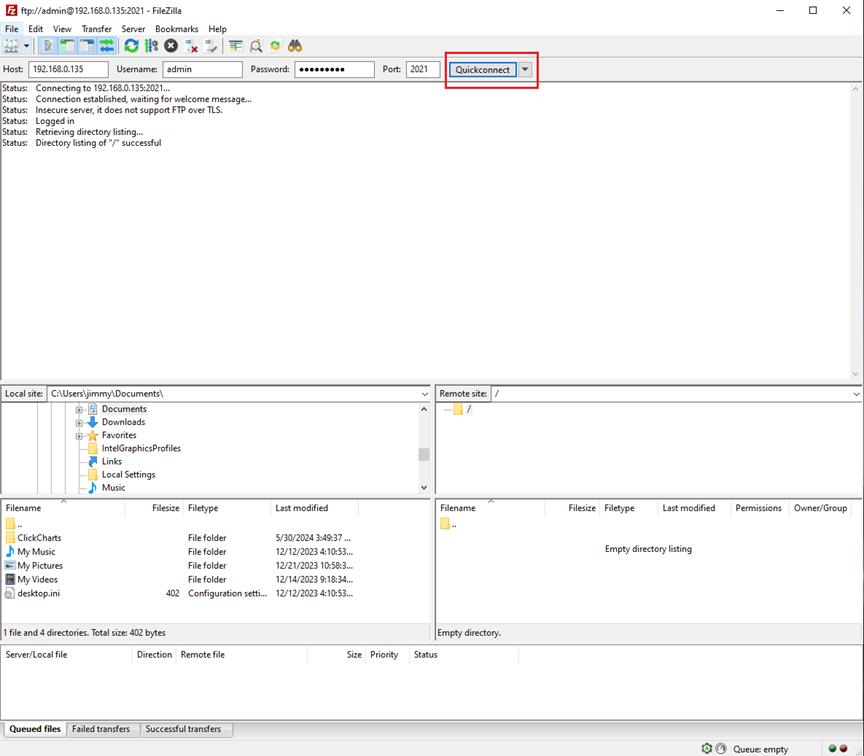Toggle the message log display
This screenshot has height=756, width=864.
click(48, 46)
